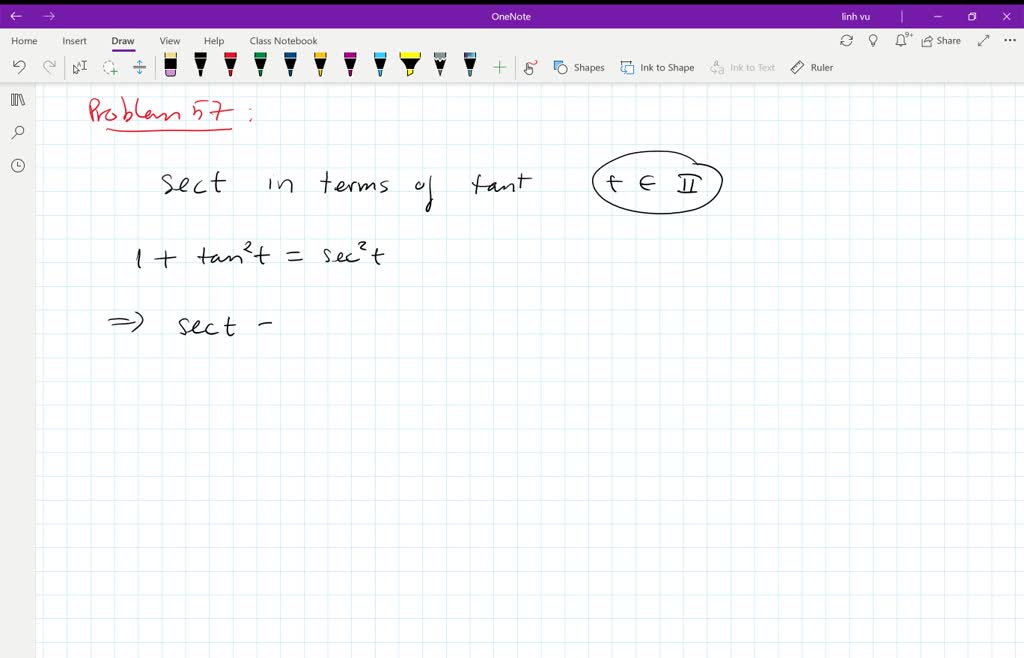Activate the Lasso Select tool
This screenshot has height=658, width=1024.
111,66
